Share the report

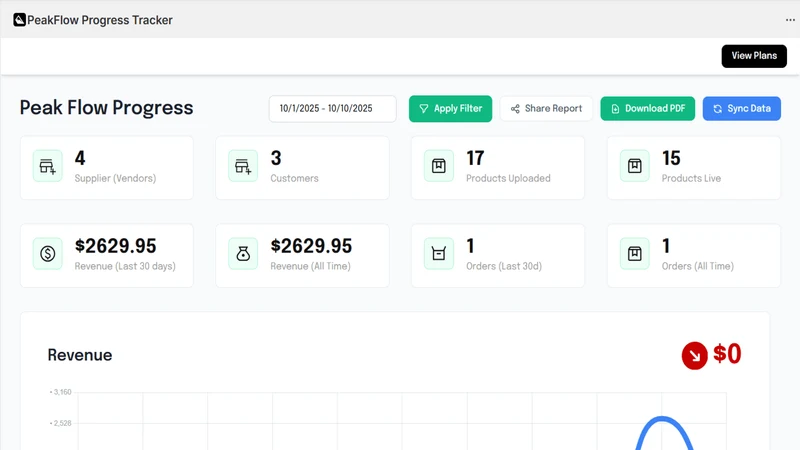(x=546, y=108)
